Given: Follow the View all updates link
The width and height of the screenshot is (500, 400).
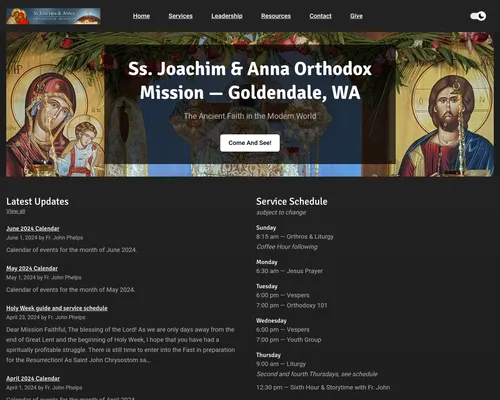Looking at the screenshot, I should pyautogui.click(x=15, y=211).
